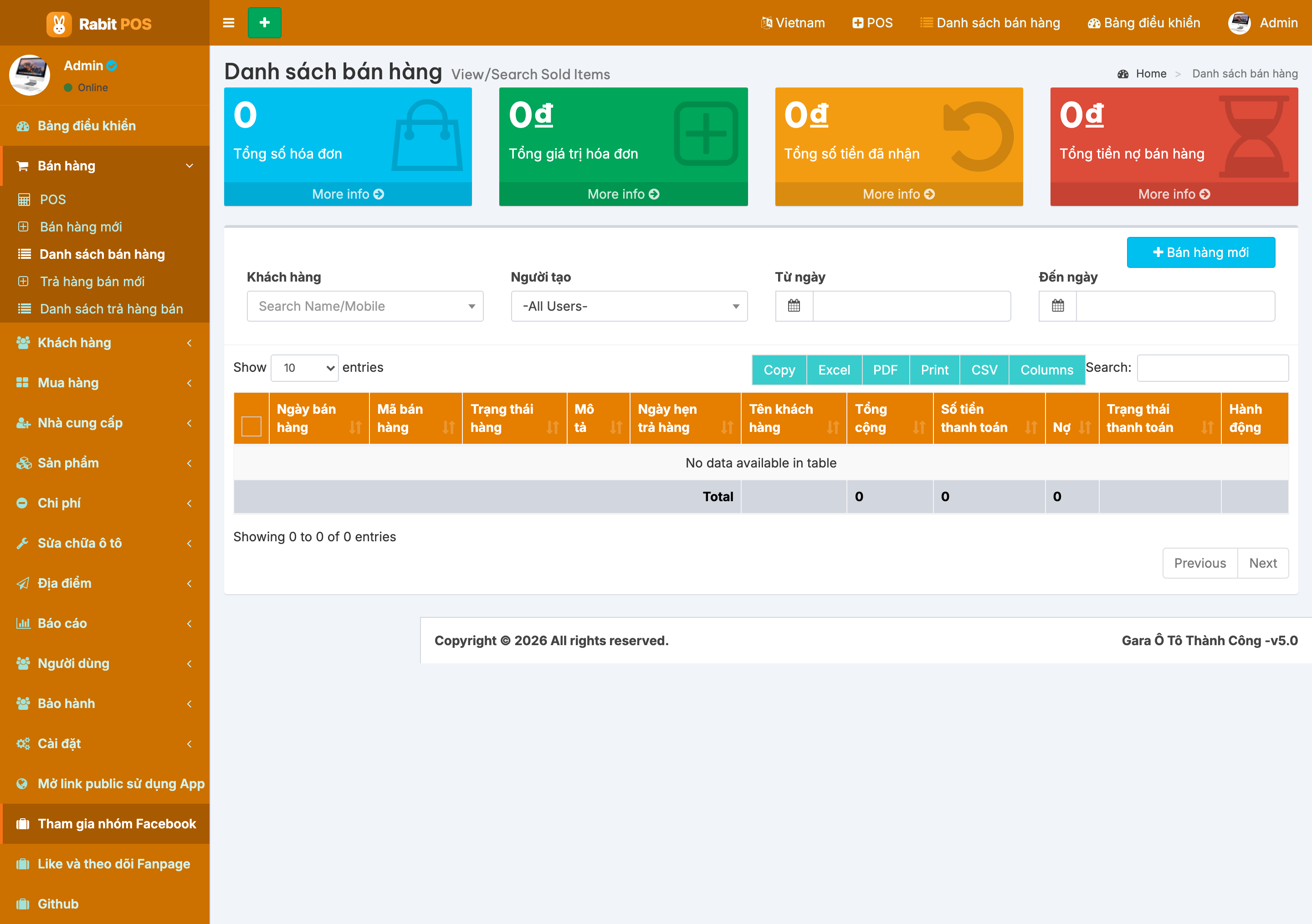
Task: Toggle the hamburger sidebar menu icon
Action: [229, 23]
